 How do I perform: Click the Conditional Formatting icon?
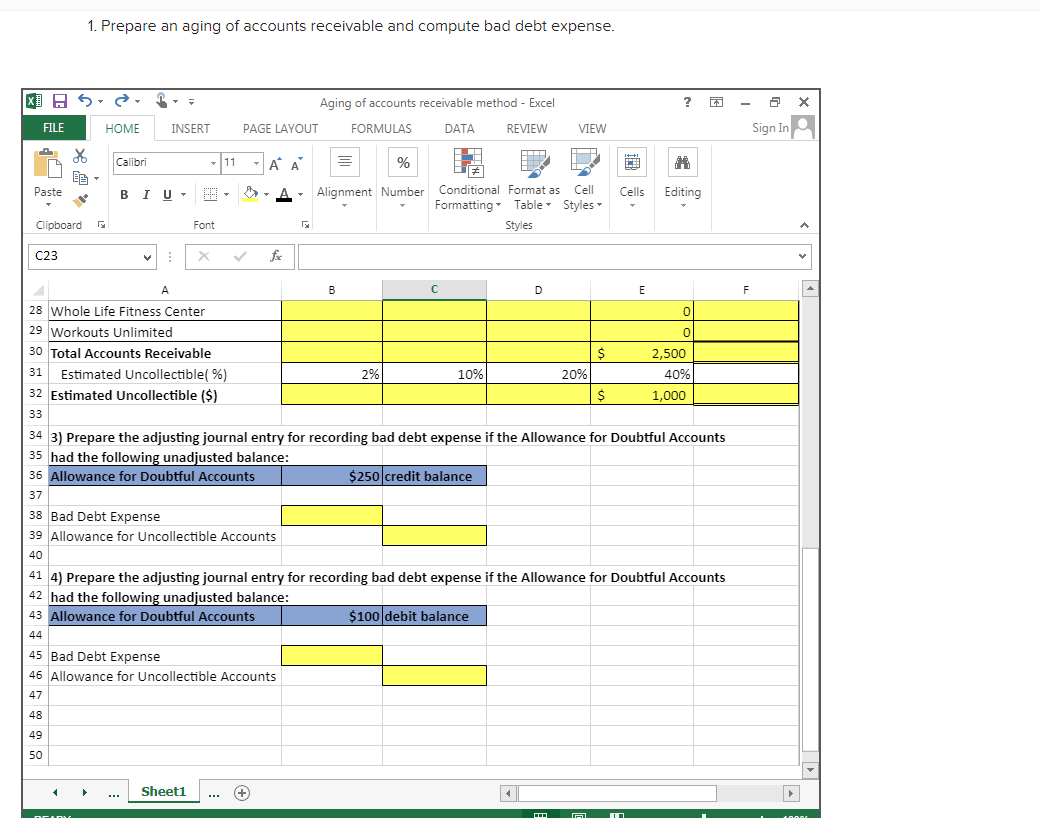coord(468,163)
